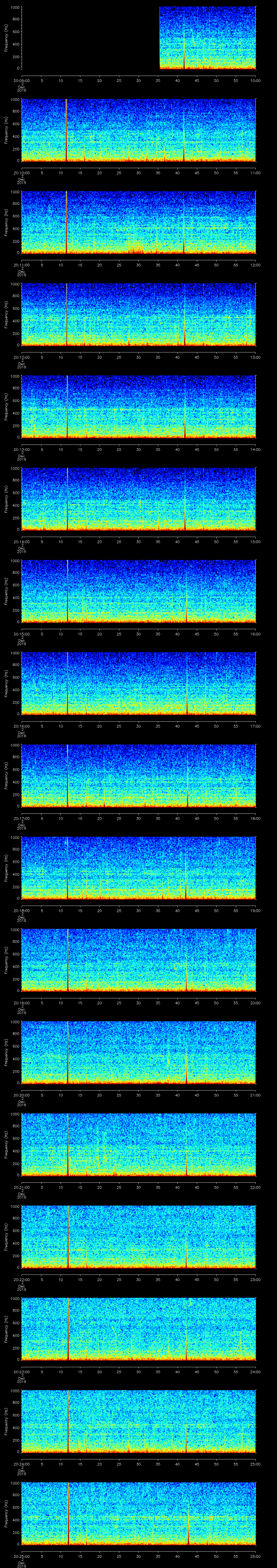The width and height of the screenshot is (277, 1568).
Task: Select the '20:13:00' time axis label
Action: (x=21, y=449)
